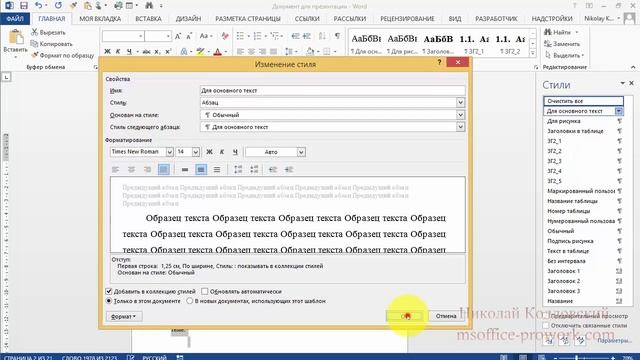Click Format Painter (Формат по образцу)
The image size is (640, 360).
[63, 55]
